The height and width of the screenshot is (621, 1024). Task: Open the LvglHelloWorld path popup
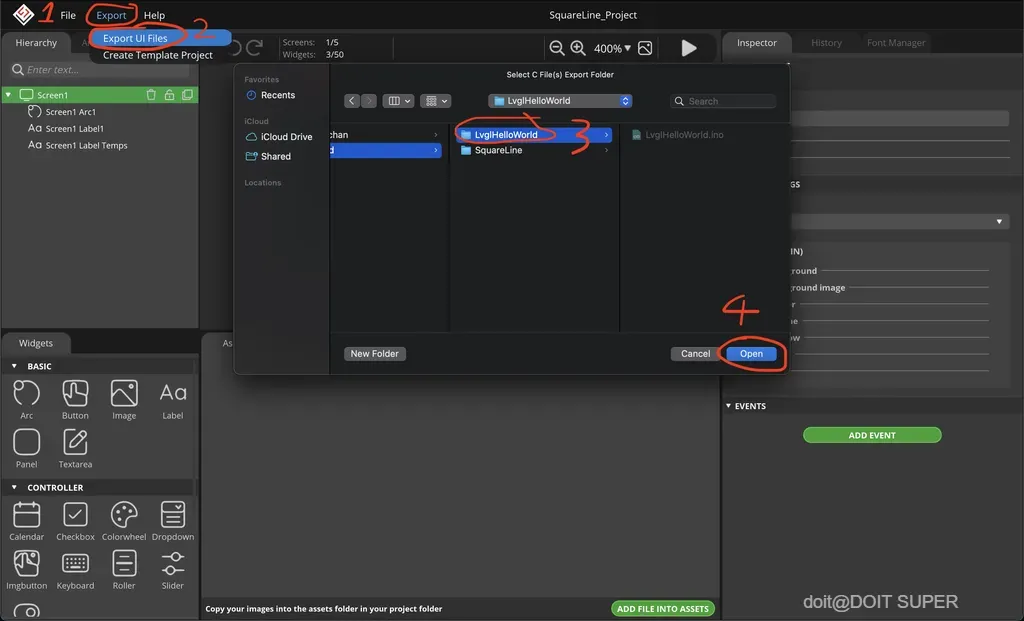[560, 101]
